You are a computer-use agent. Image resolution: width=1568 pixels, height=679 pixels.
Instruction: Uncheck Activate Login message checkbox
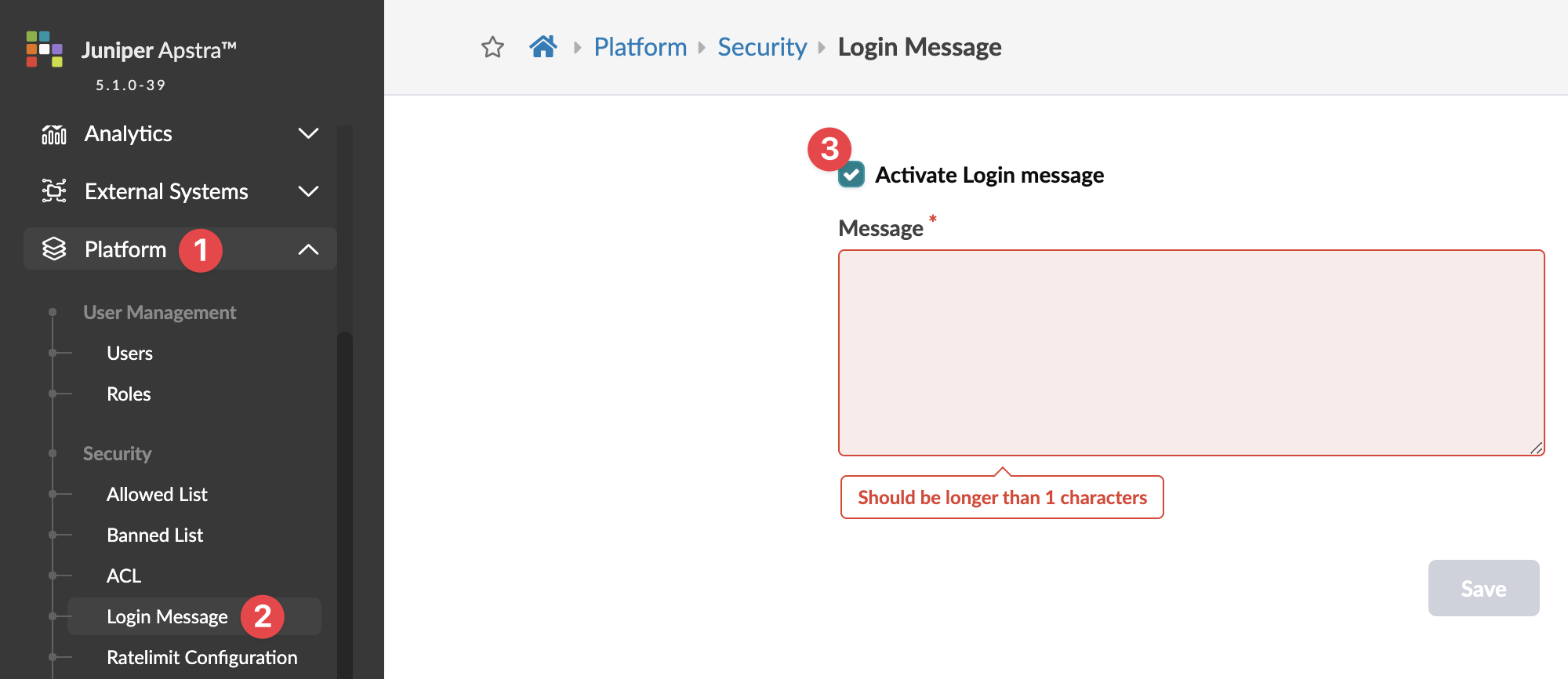(x=851, y=175)
